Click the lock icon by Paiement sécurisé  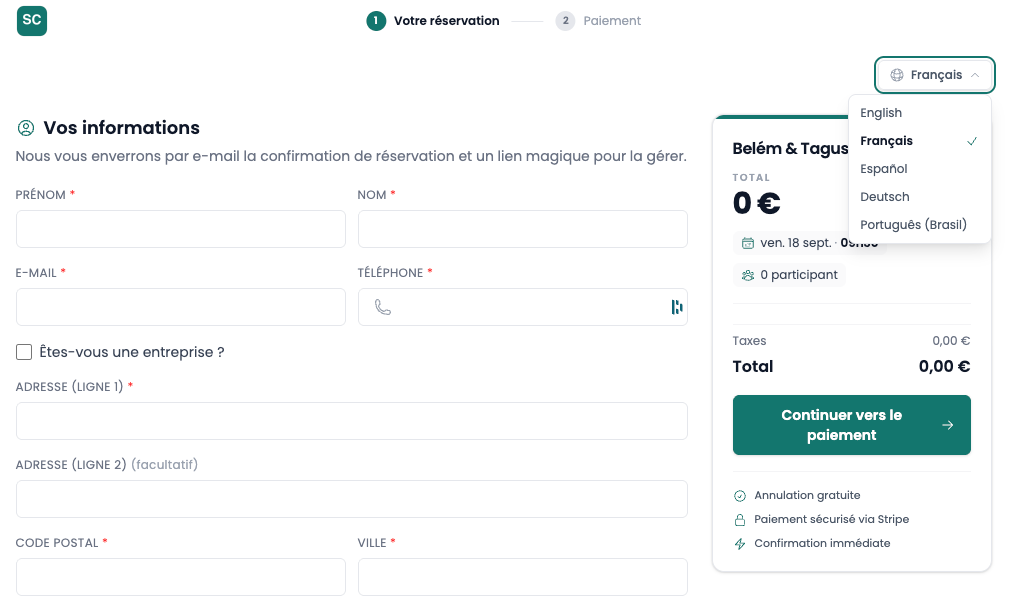coord(740,520)
